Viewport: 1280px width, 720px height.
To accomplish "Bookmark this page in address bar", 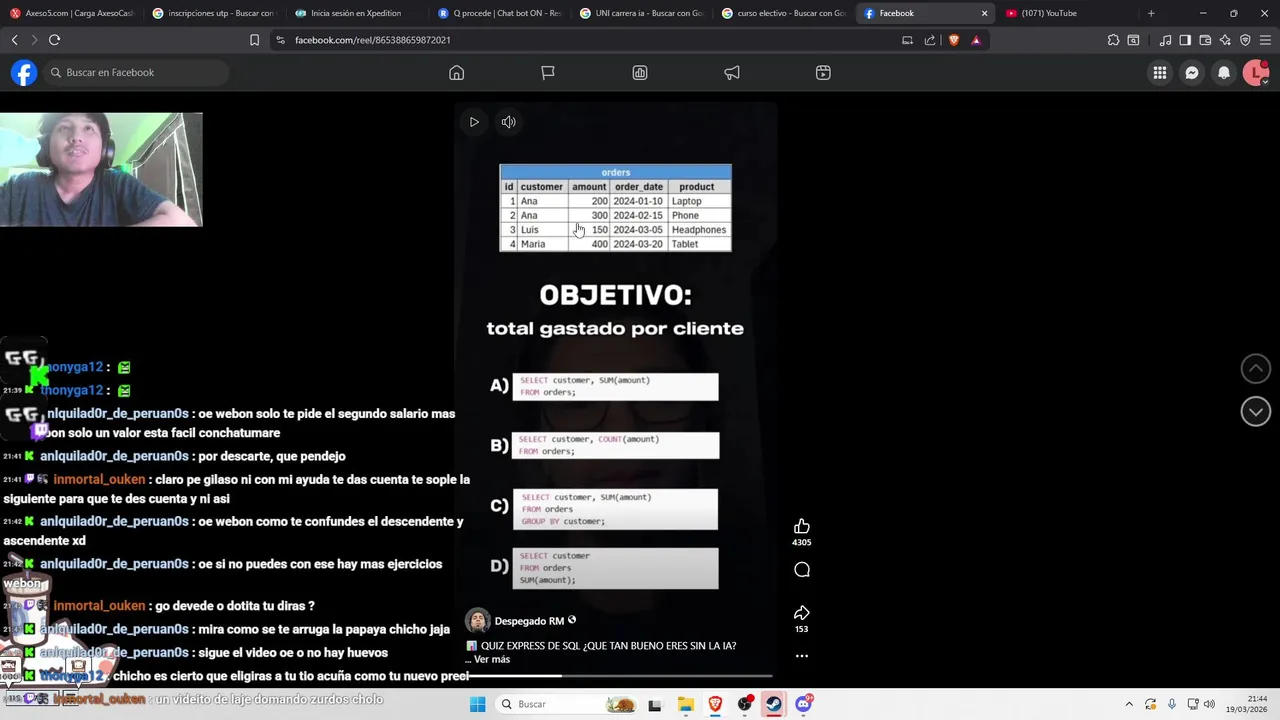I will 254,40.
